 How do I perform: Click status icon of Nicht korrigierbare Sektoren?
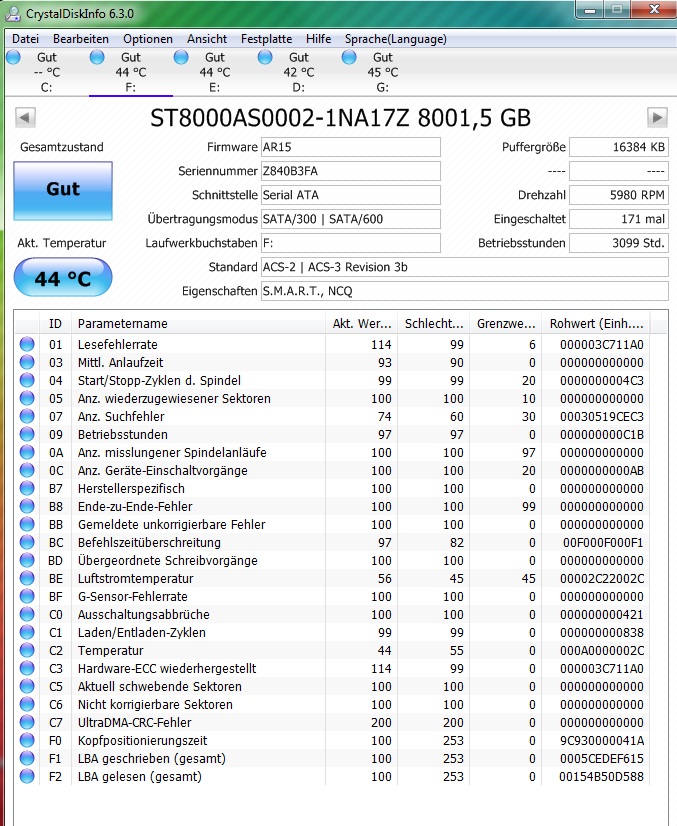(x=27, y=704)
